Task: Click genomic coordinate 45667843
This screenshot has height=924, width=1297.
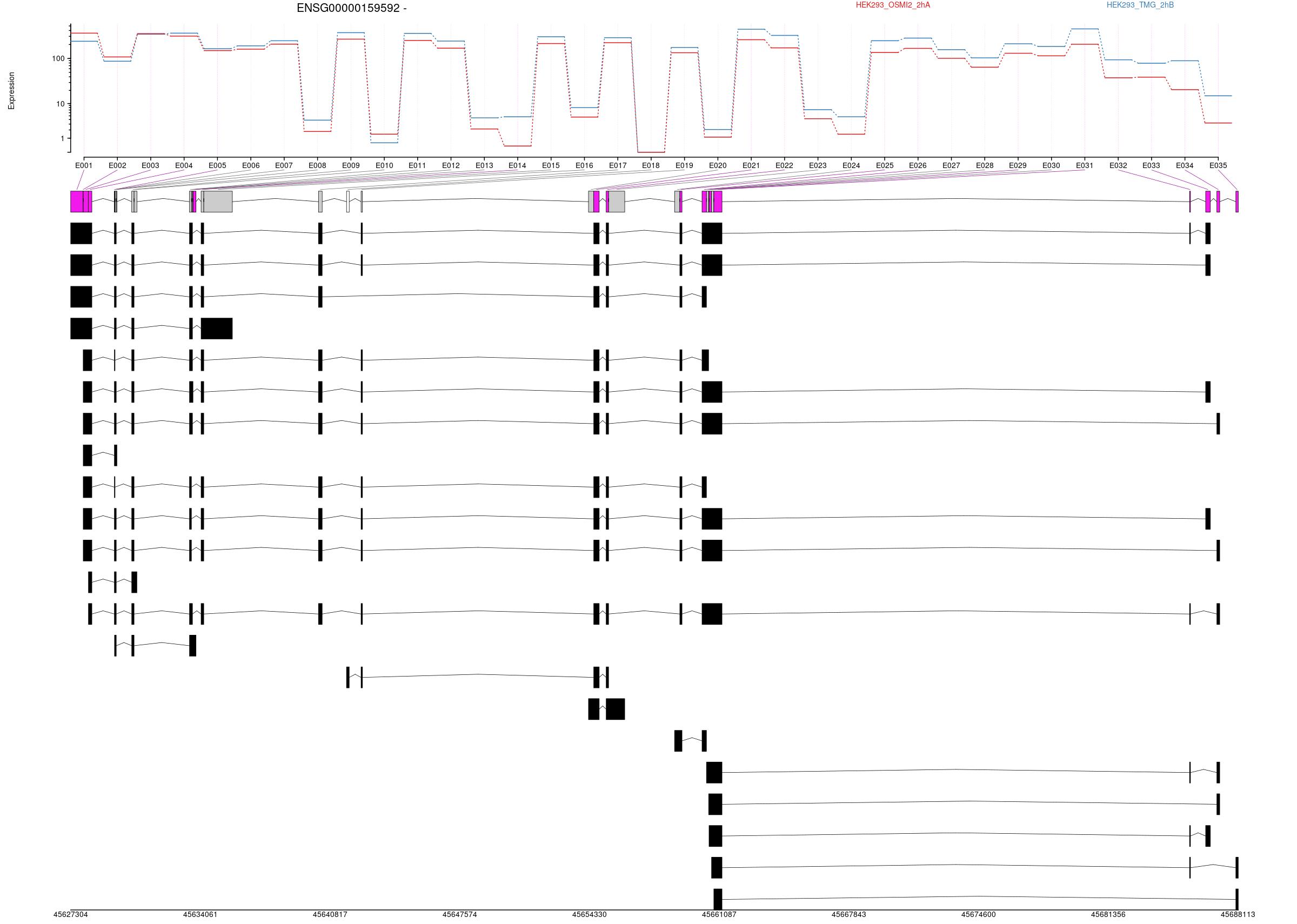Action: pos(849,915)
